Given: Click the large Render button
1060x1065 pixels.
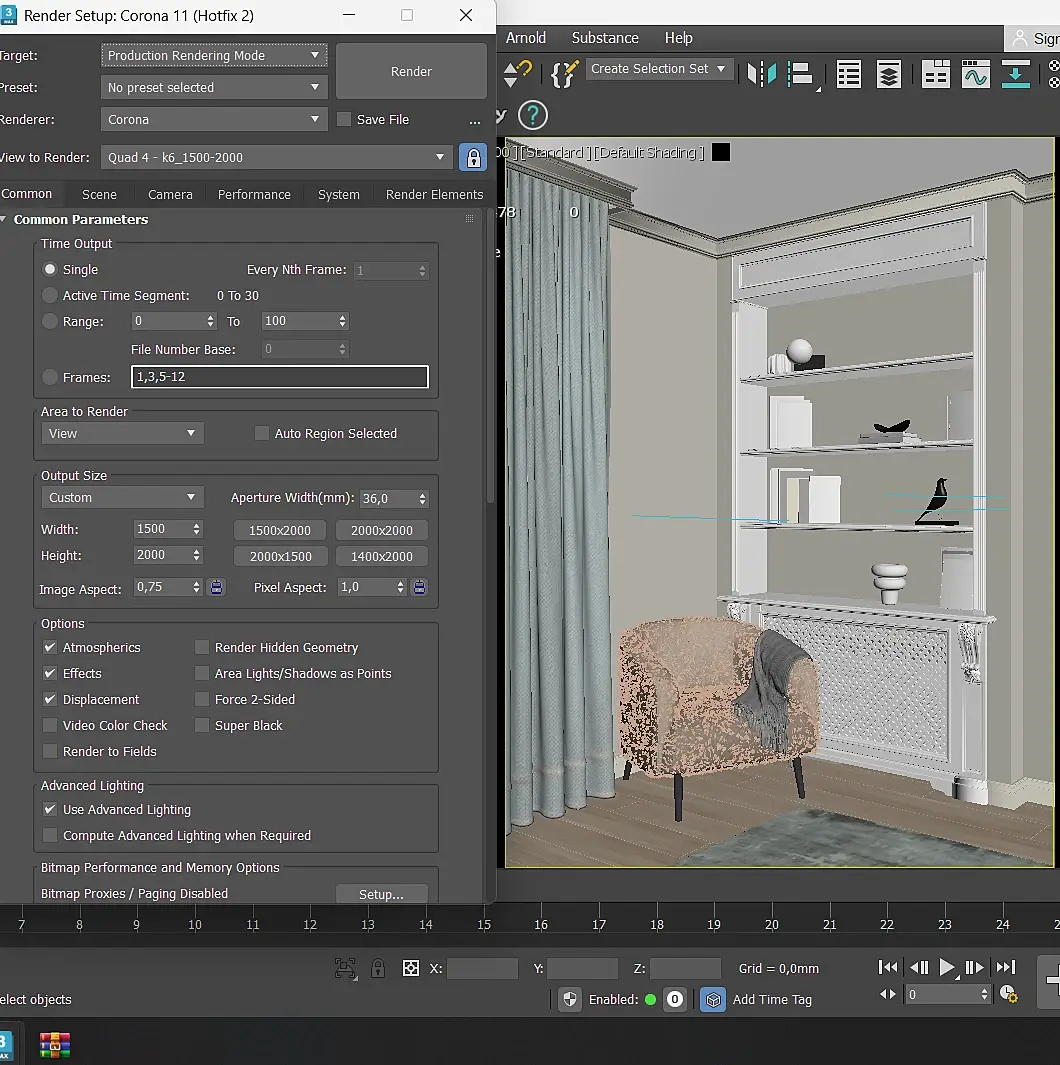Looking at the screenshot, I should pos(411,72).
